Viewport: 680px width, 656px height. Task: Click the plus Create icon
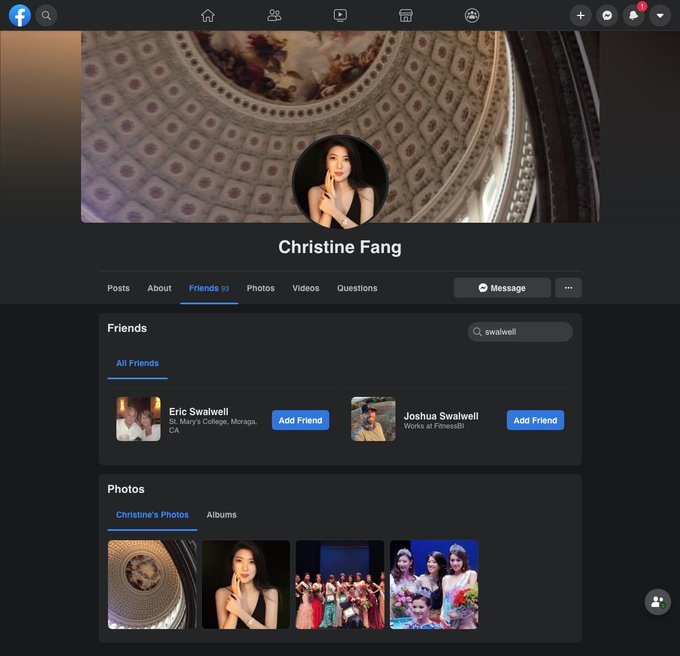[x=580, y=15]
